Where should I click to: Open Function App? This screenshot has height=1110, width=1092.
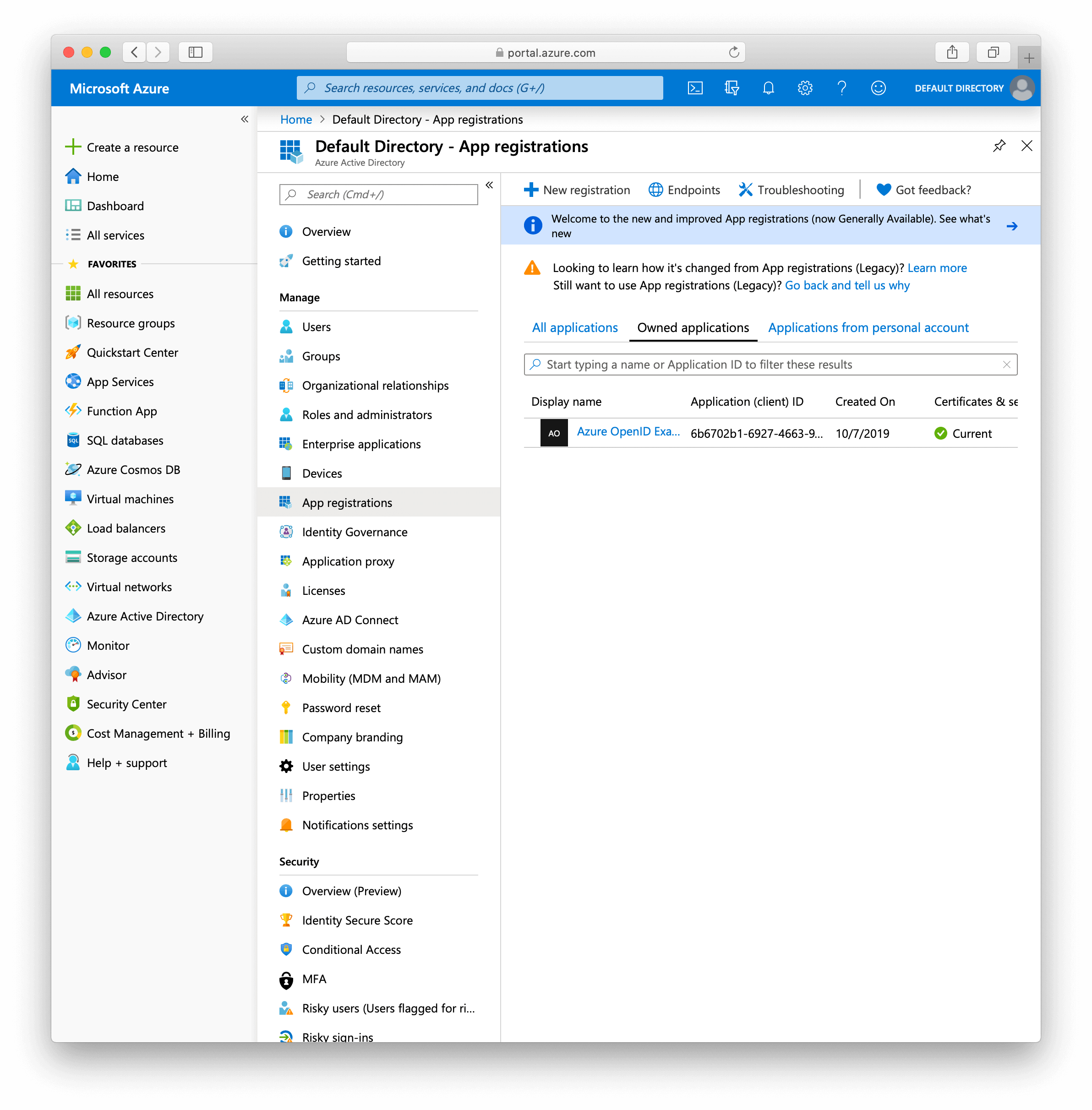click(111, 410)
